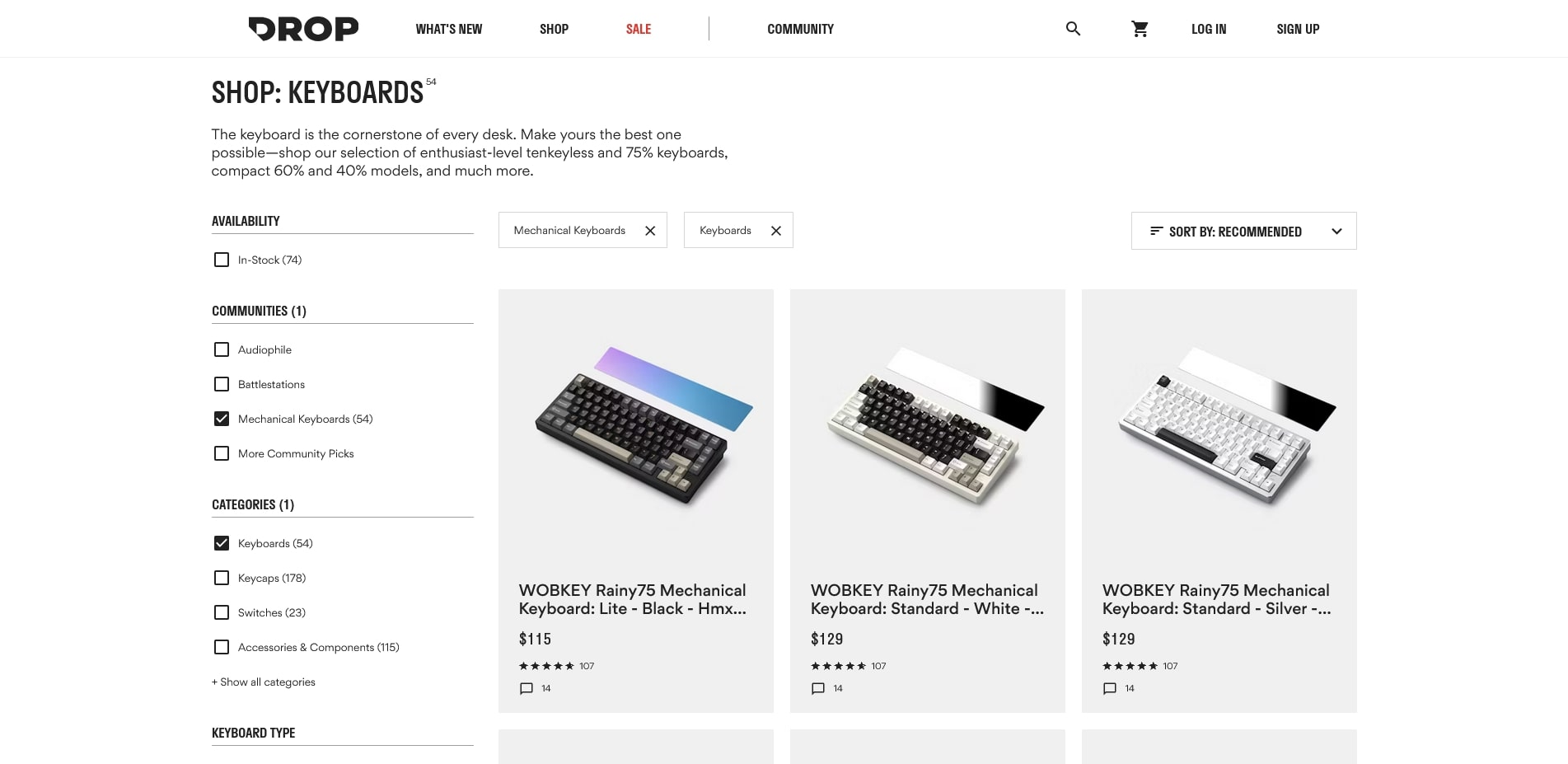Tick the Keycaps (178) category checkbox

(x=222, y=578)
